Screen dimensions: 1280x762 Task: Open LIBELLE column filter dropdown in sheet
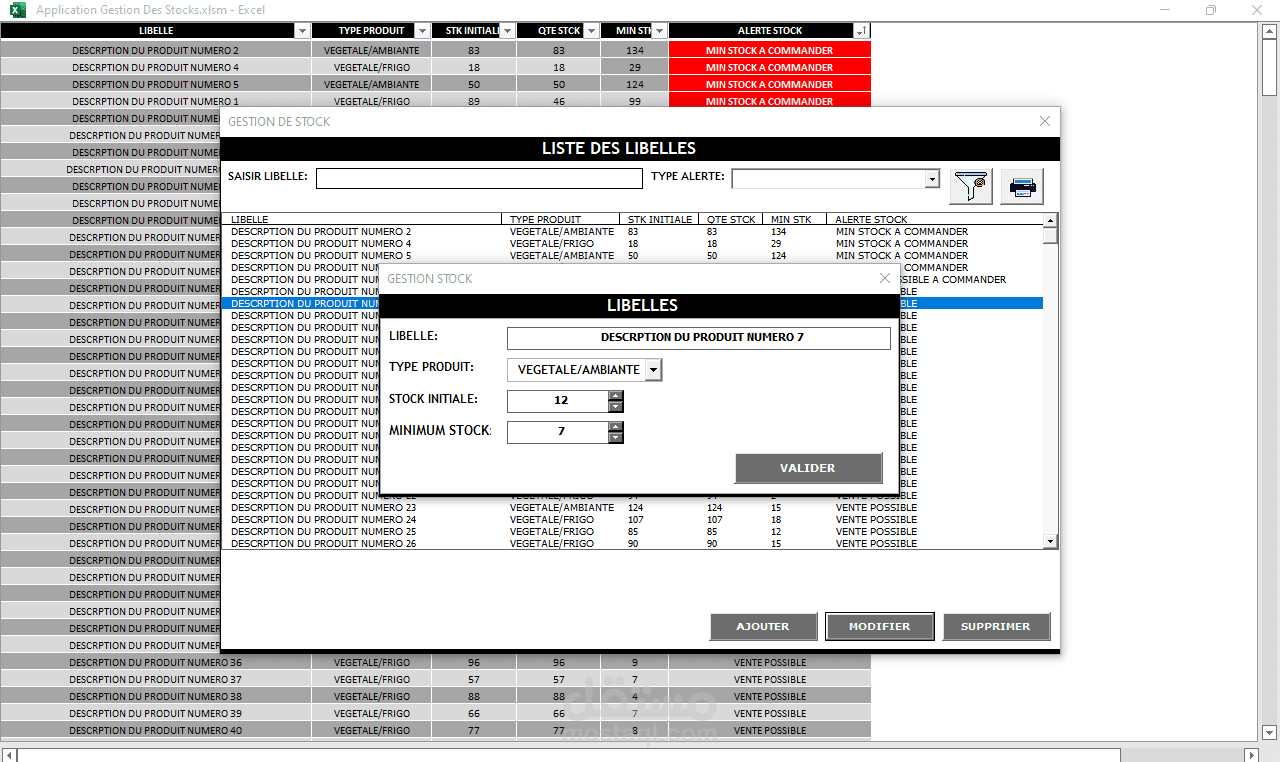pyautogui.click(x=303, y=31)
